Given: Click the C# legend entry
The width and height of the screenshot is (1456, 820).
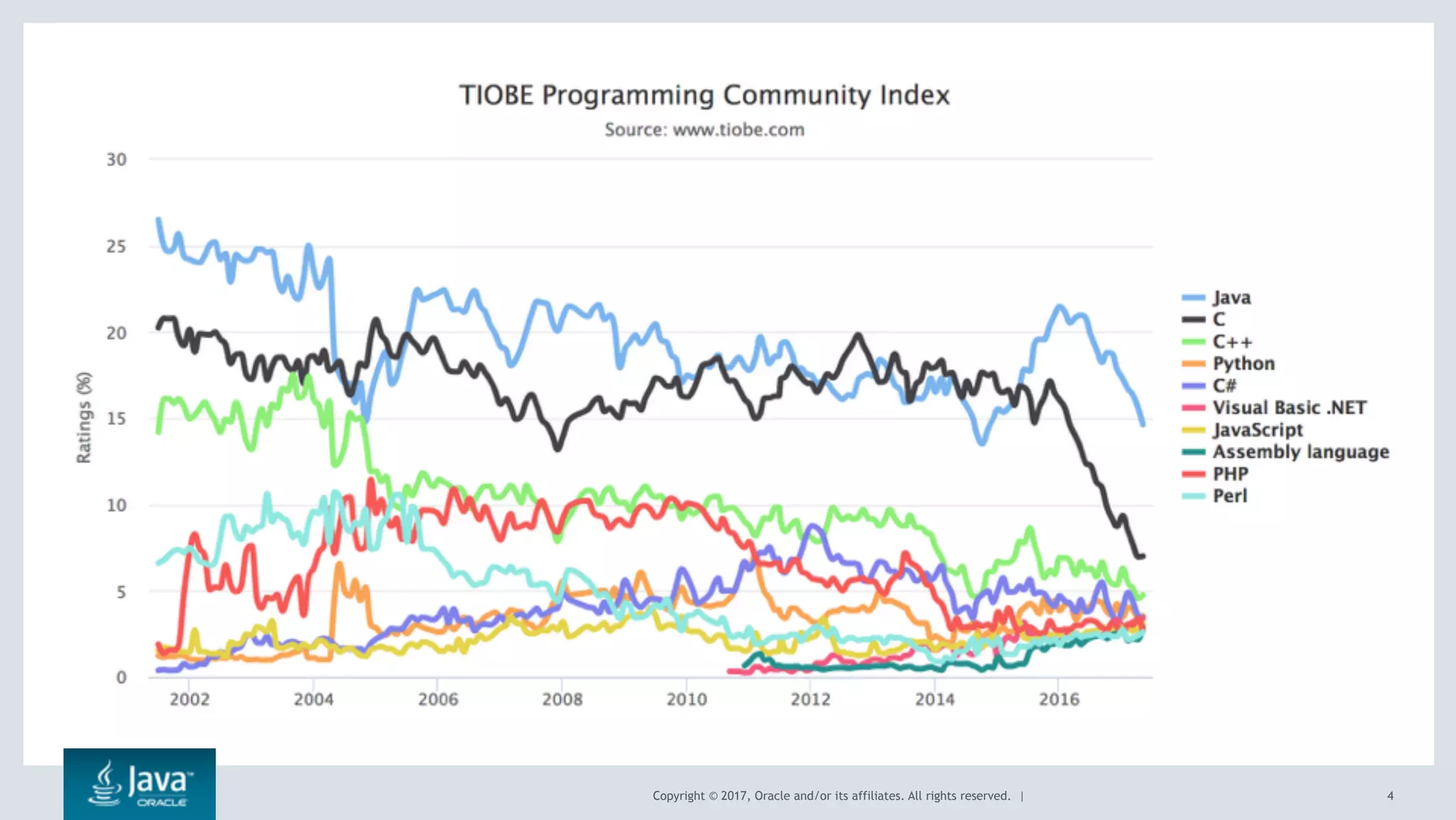Looking at the screenshot, I should pyautogui.click(x=1224, y=386).
